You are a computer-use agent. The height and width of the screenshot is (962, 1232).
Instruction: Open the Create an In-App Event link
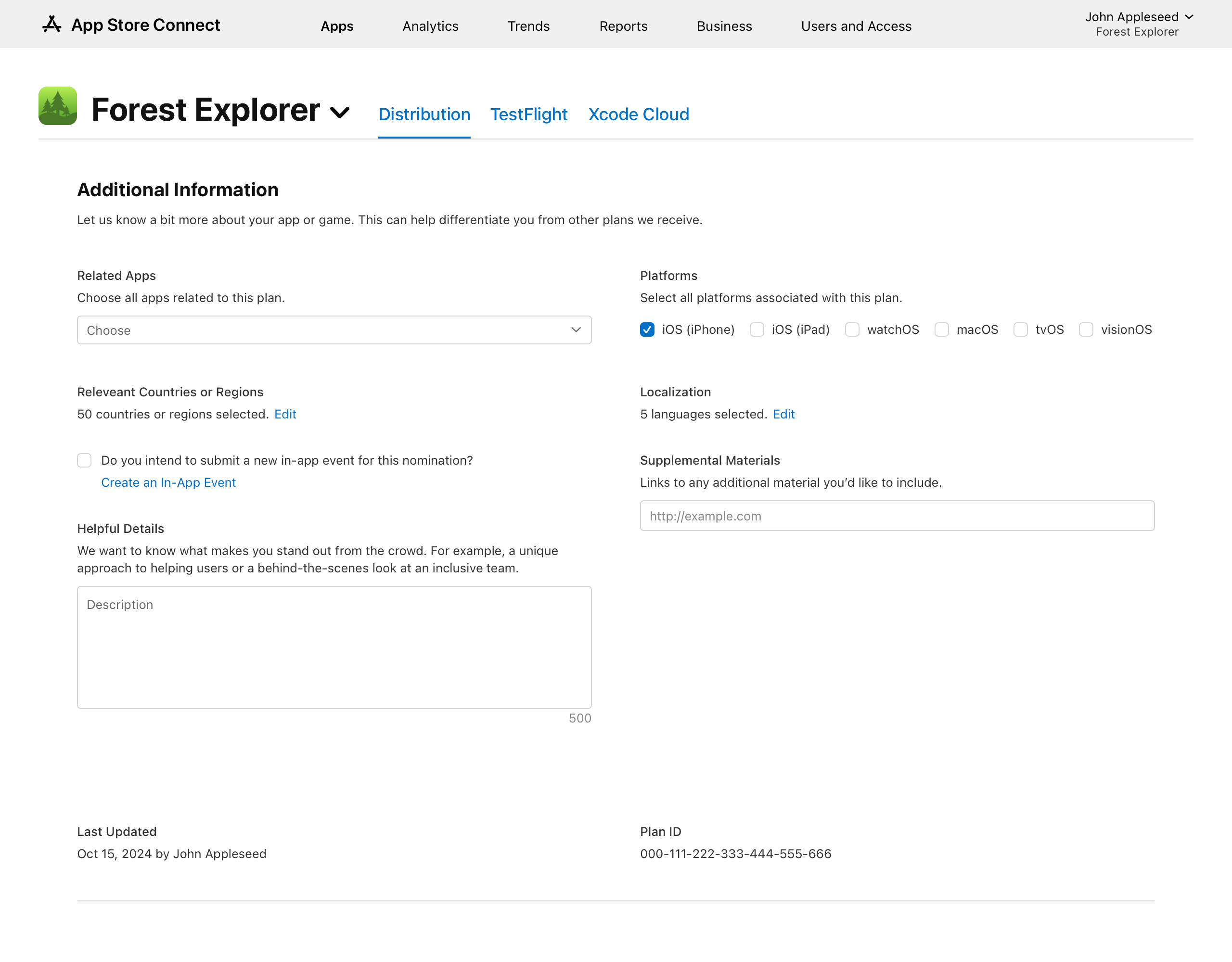[168, 482]
